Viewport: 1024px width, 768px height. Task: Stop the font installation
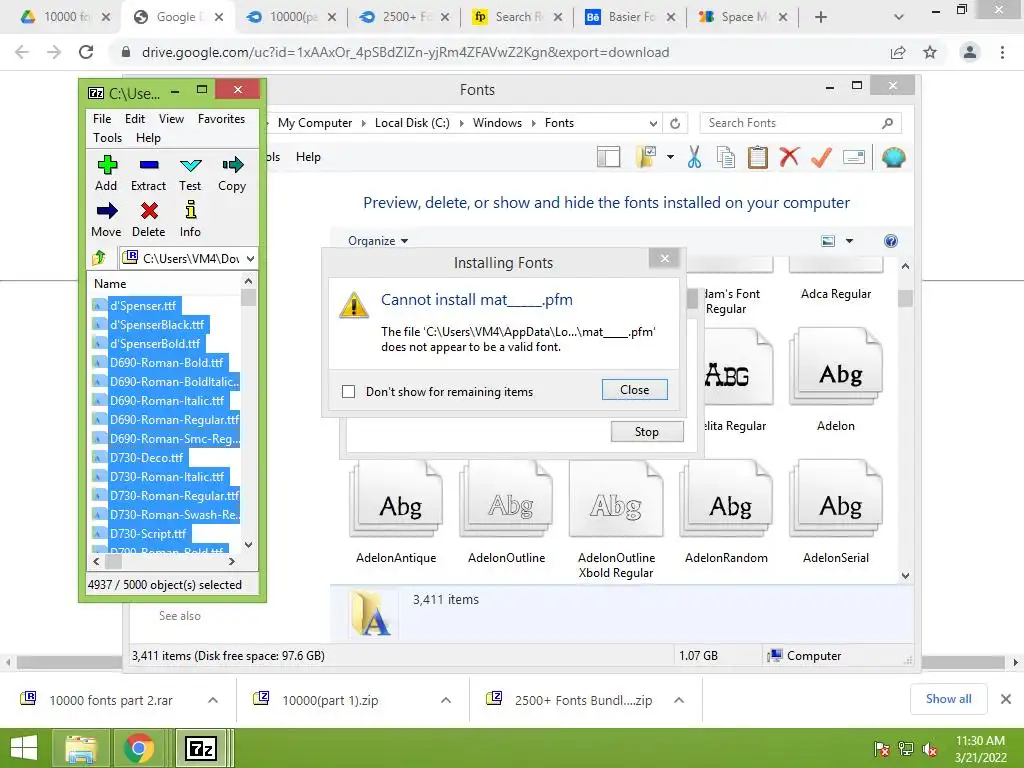[647, 432]
